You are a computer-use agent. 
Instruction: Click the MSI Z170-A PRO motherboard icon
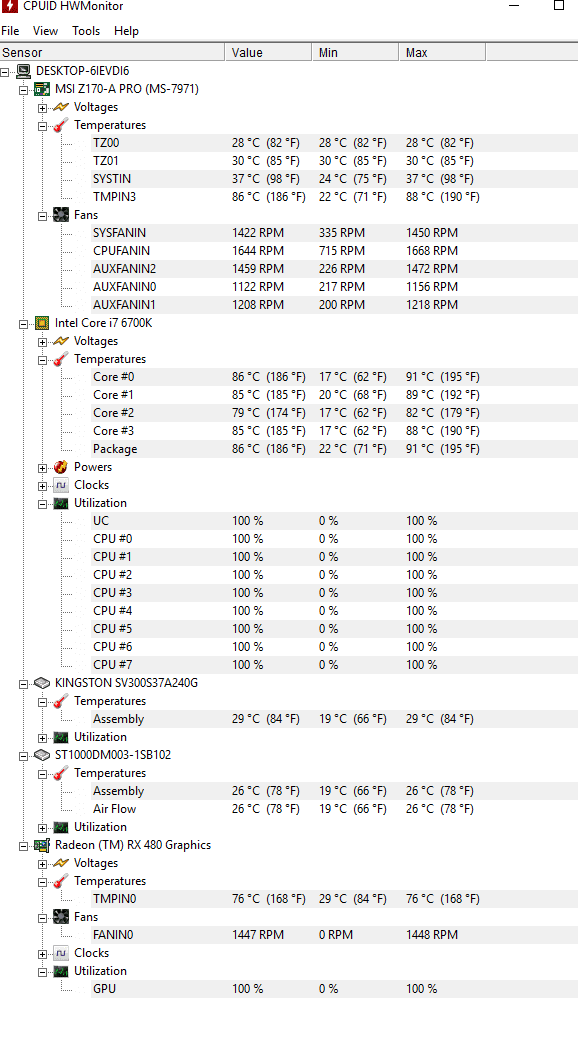[x=42, y=89]
